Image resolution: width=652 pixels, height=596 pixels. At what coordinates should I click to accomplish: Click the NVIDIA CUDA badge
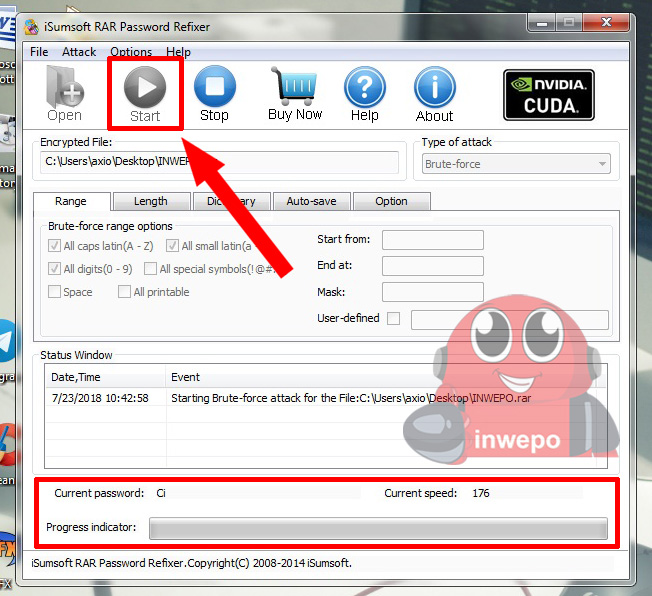(549, 95)
